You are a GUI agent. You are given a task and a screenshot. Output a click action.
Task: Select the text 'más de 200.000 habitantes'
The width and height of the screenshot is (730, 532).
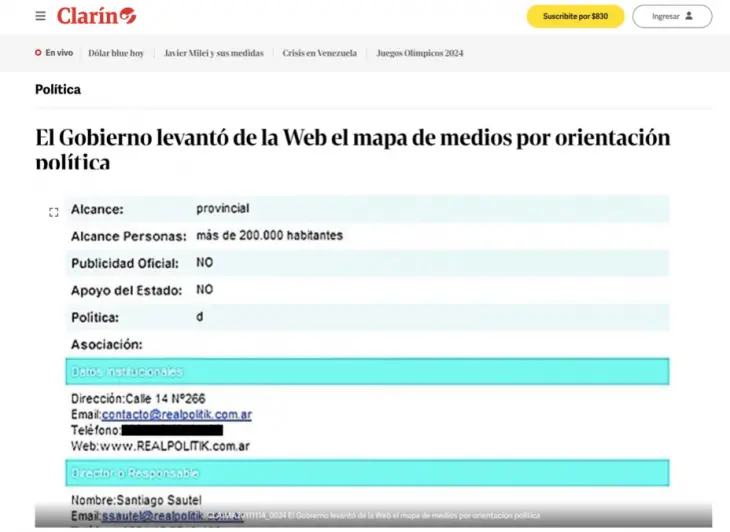[x=270, y=236]
